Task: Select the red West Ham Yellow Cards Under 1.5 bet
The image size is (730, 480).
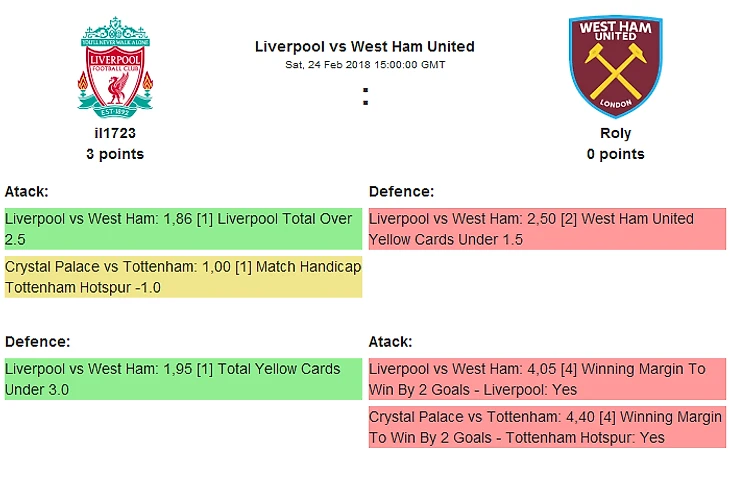Action: 546,229
